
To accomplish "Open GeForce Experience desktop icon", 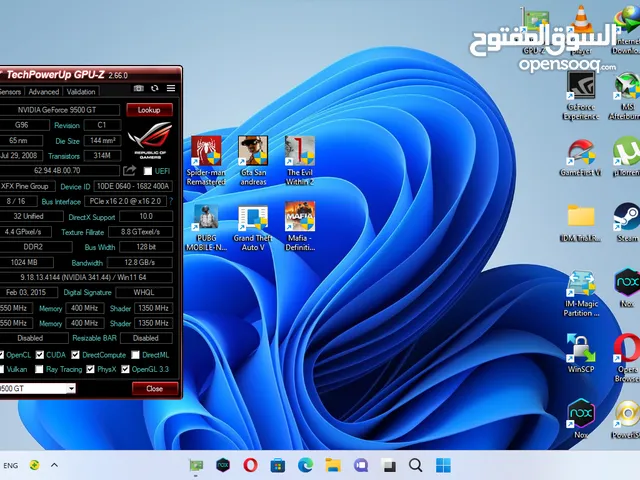I will click(580, 96).
